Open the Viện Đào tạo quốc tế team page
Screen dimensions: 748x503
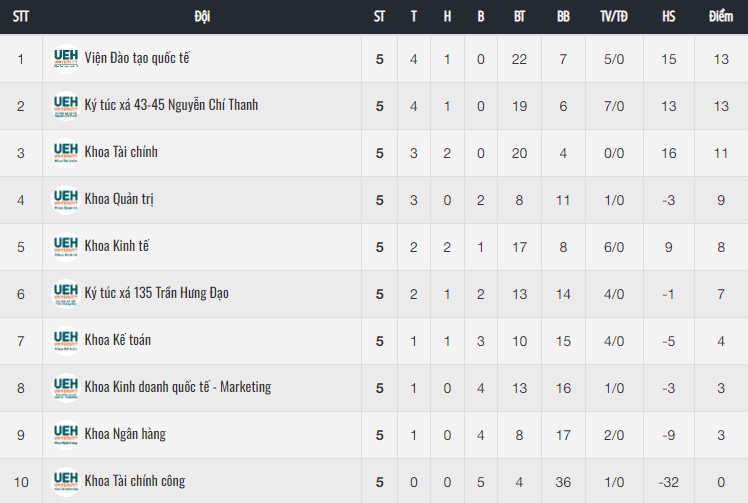click(137, 58)
